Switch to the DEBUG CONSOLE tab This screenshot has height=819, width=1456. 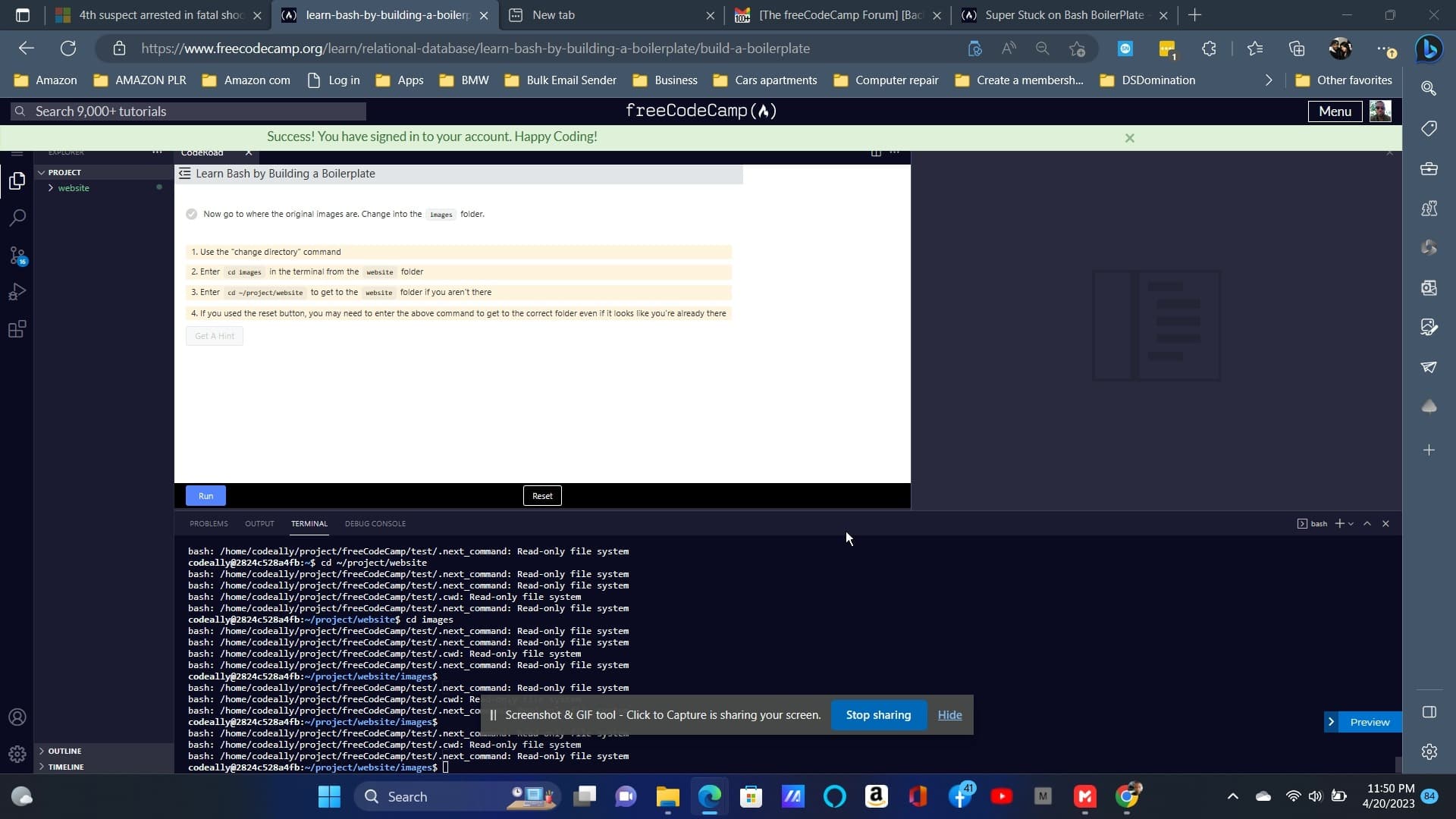click(375, 524)
